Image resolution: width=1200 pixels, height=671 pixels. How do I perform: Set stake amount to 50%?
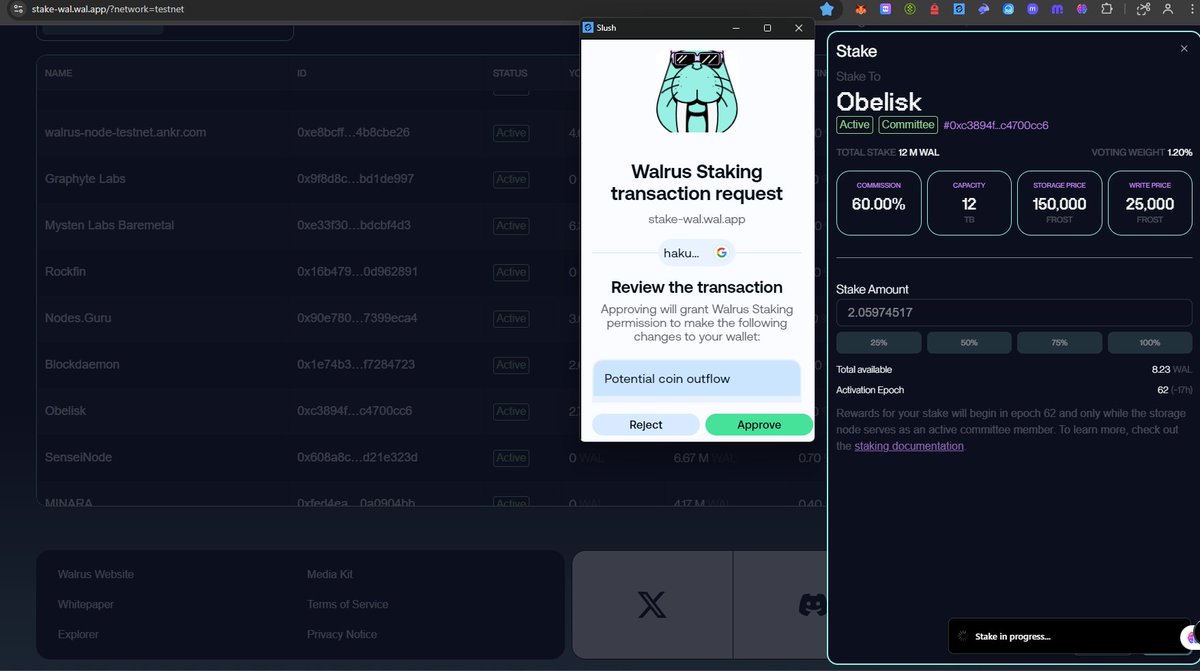969,343
